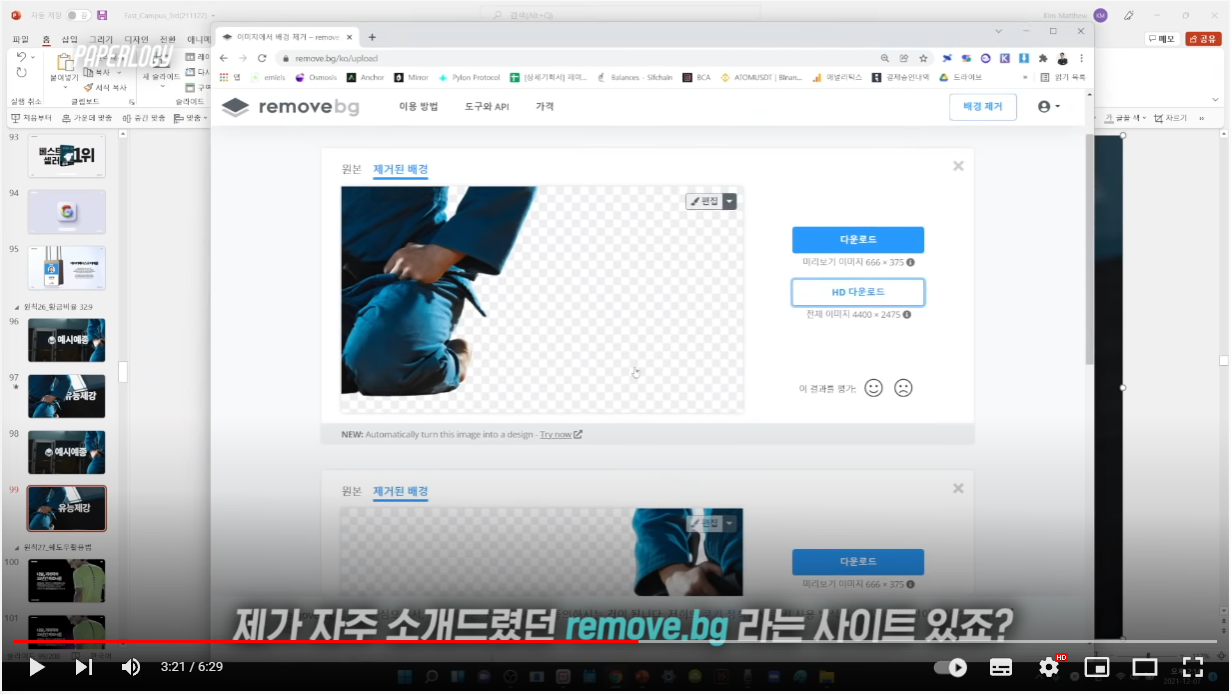Click the HD 다운로드 button
Screen dimensions: 1231x694
tap(858, 292)
